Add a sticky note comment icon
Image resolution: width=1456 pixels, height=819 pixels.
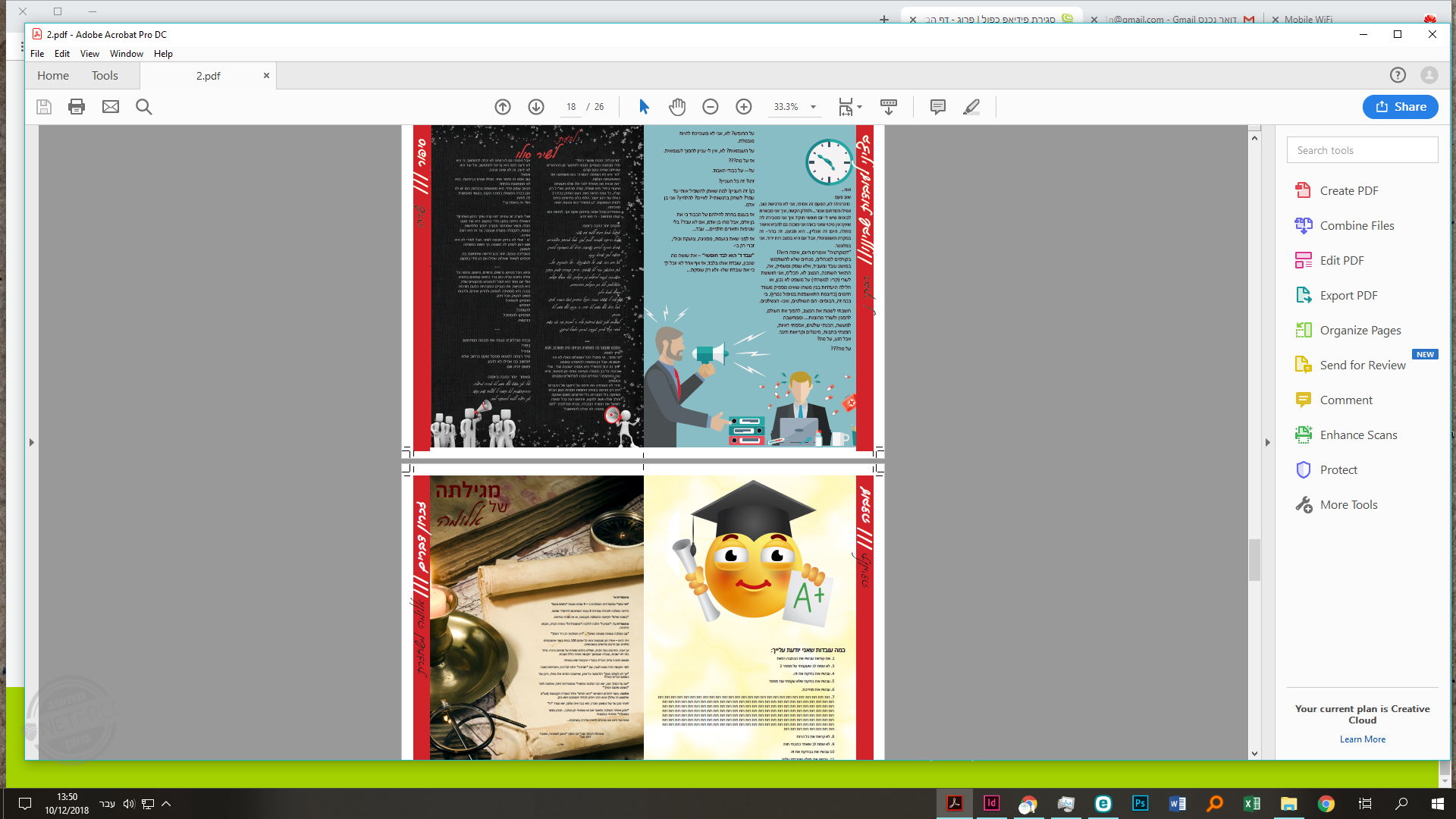coord(938,107)
